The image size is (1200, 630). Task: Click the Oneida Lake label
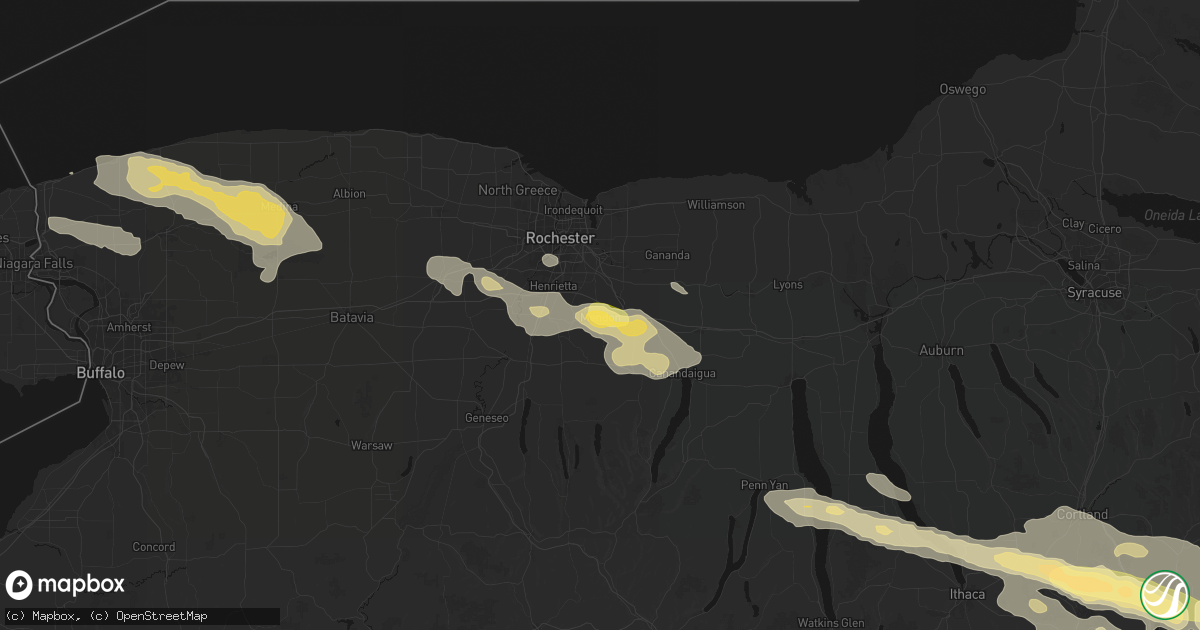1172,216
